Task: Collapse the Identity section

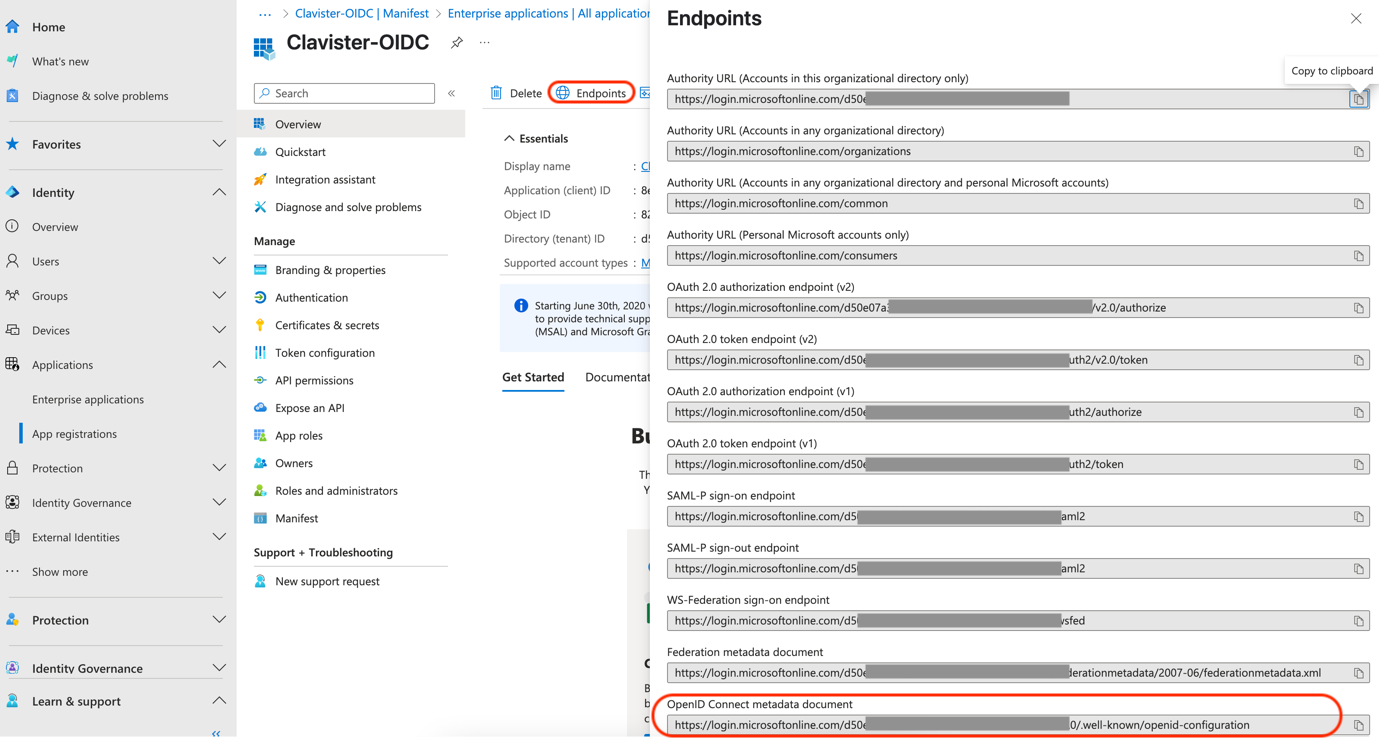Action: point(219,192)
